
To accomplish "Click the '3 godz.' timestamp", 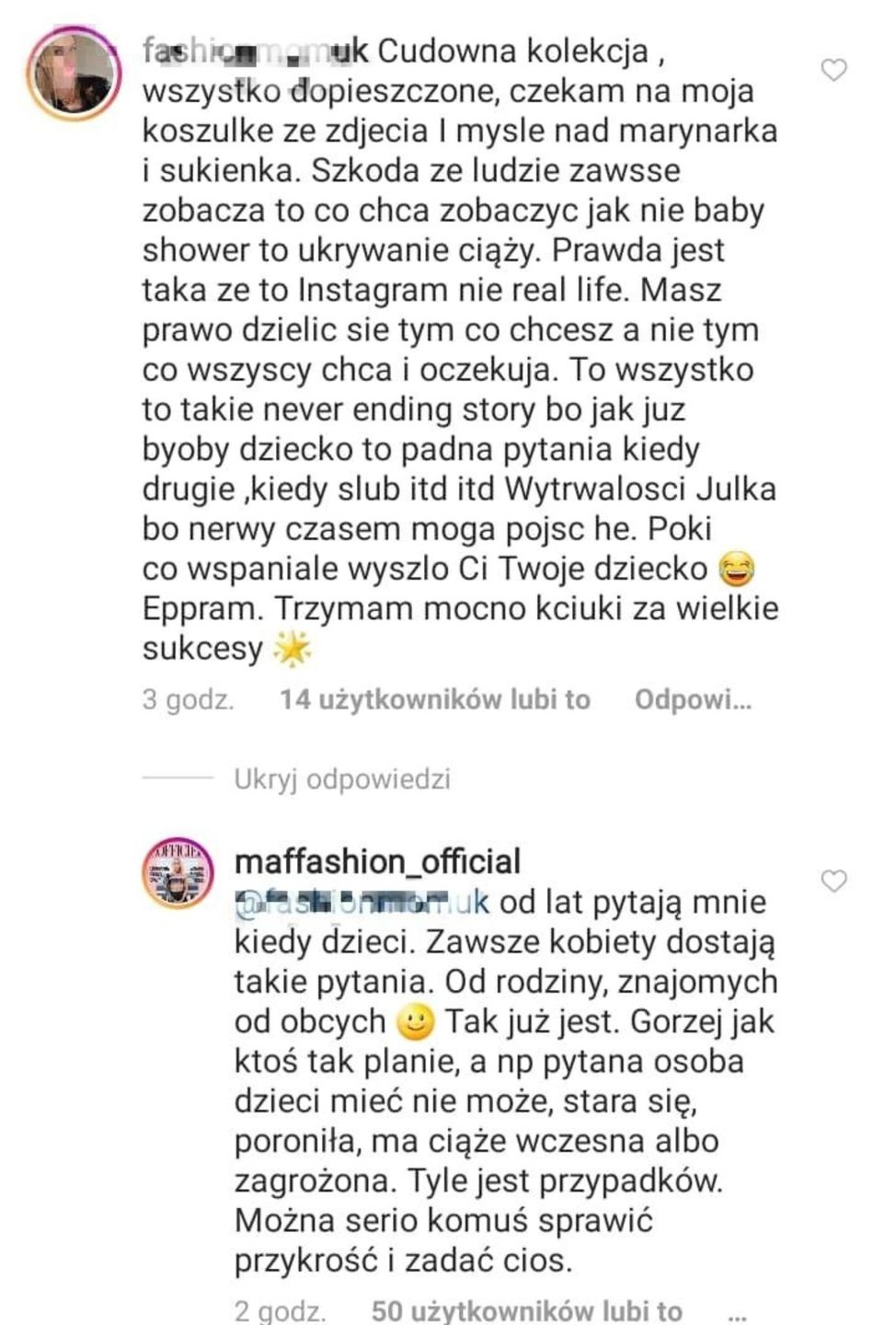I will tap(188, 699).
